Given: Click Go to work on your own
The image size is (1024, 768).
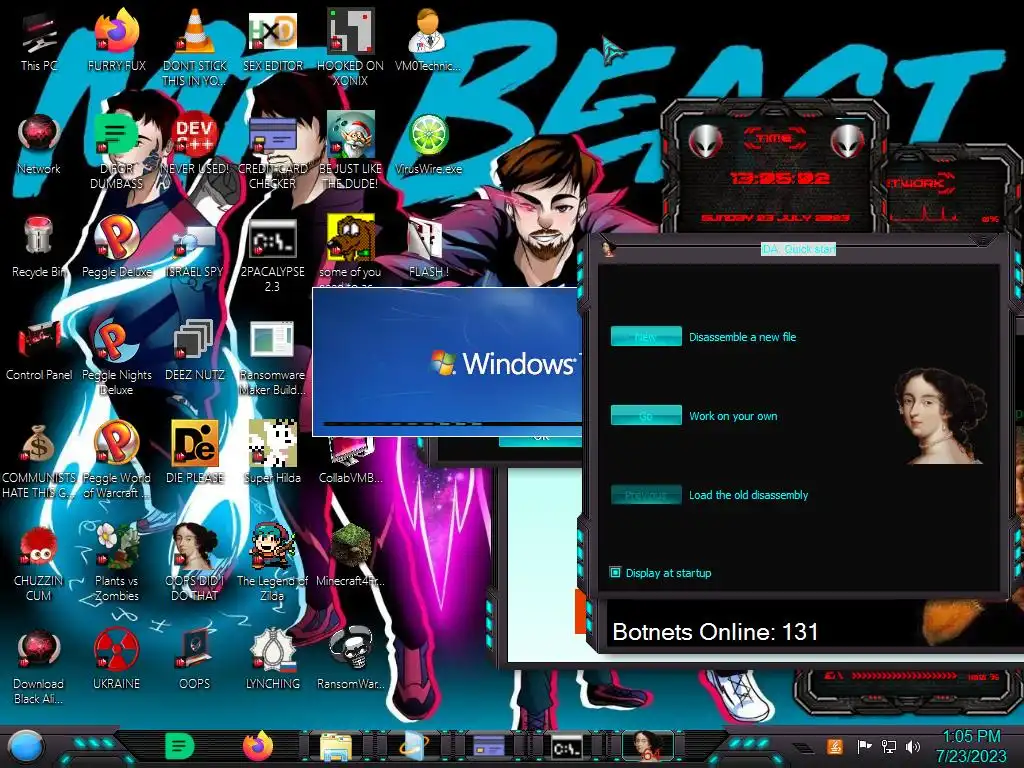Looking at the screenshot, I should click(646, 415).
